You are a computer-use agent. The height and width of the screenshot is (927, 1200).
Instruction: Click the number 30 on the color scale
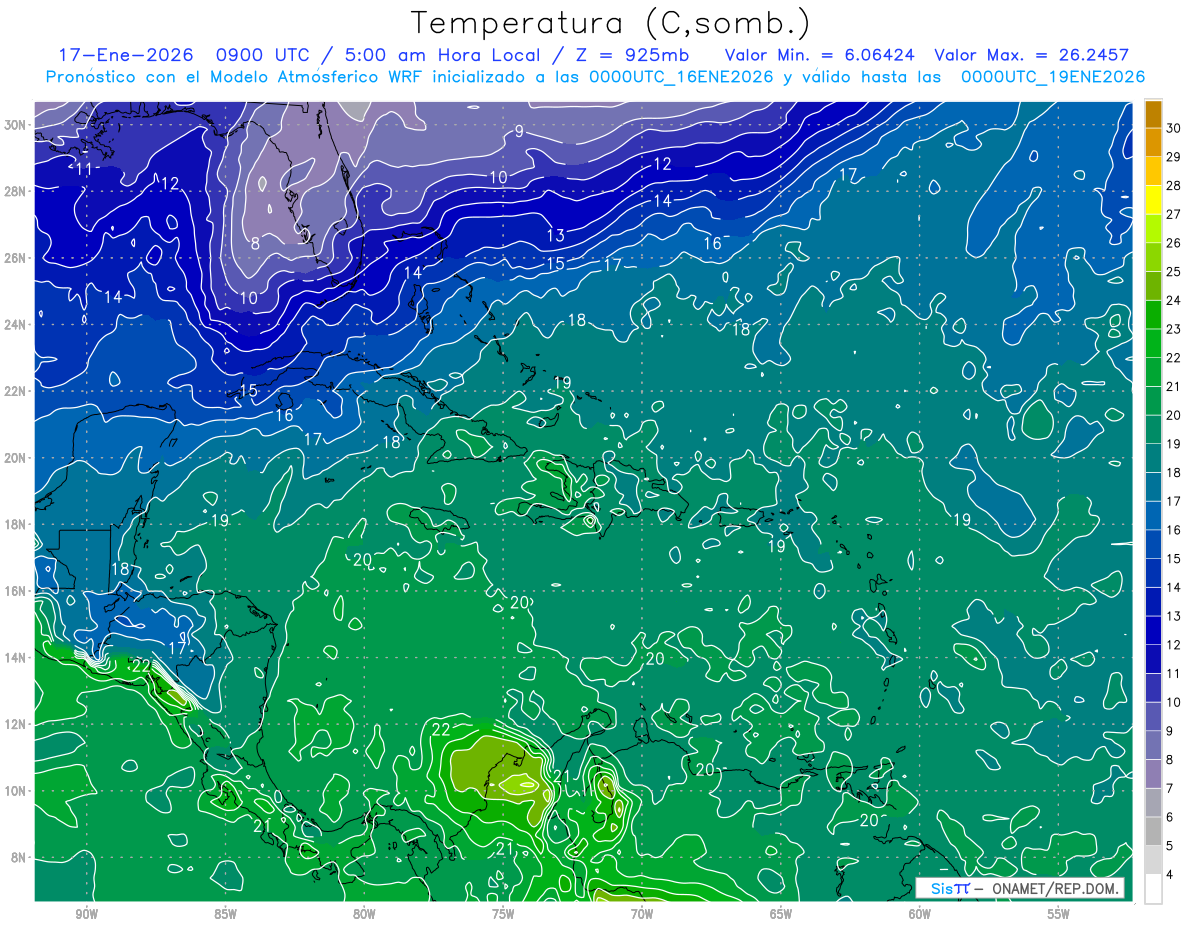[x=1174, y=127]
